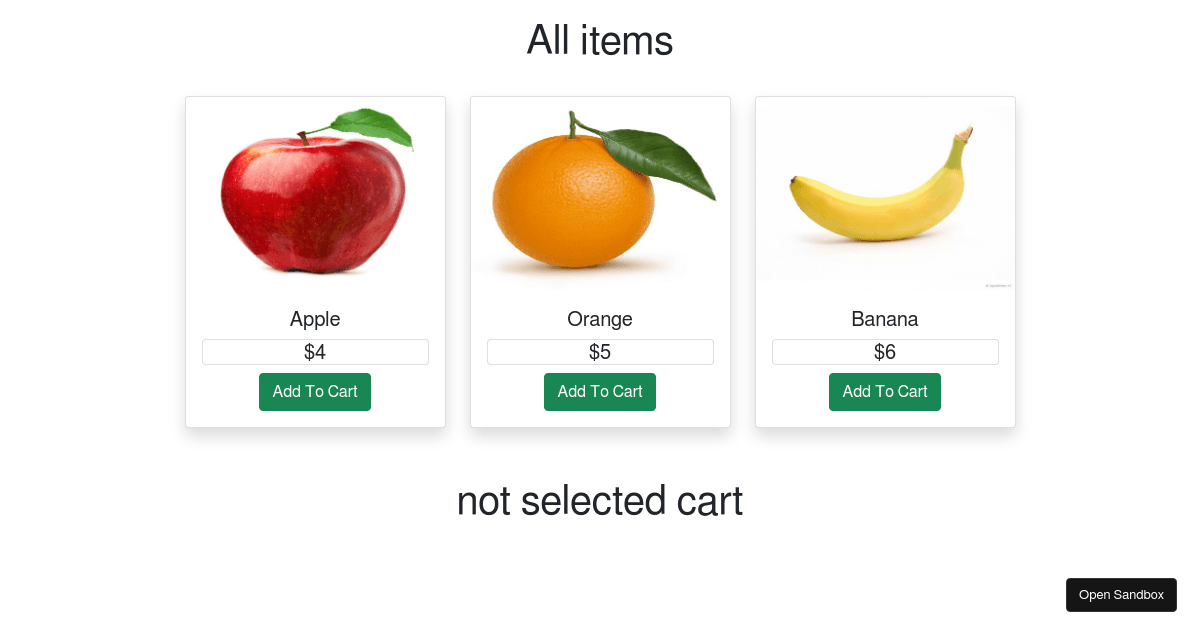Click the empty cart area below the heading

pos(600,560)
